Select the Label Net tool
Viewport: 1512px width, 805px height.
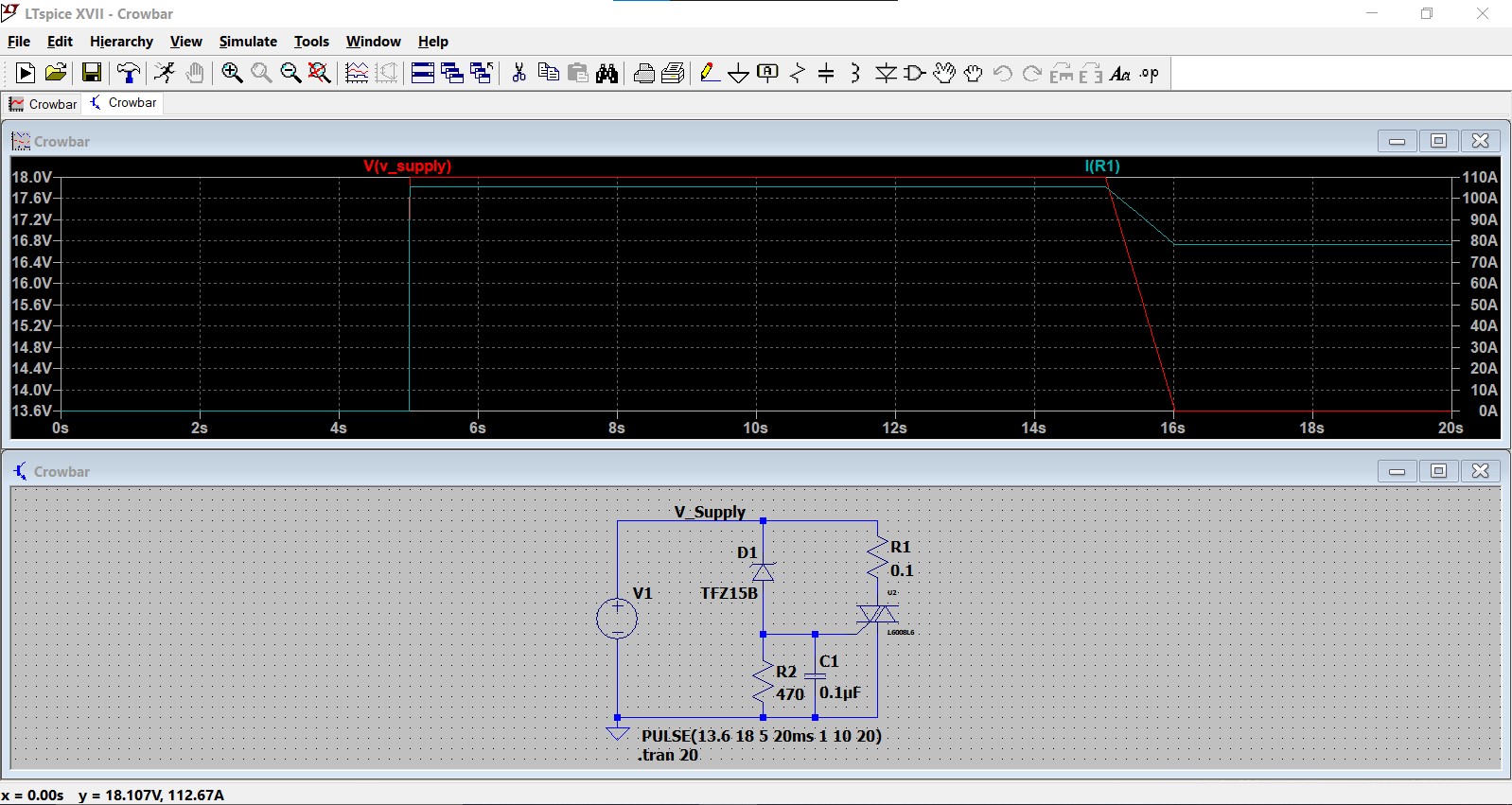tap(768, 73)
